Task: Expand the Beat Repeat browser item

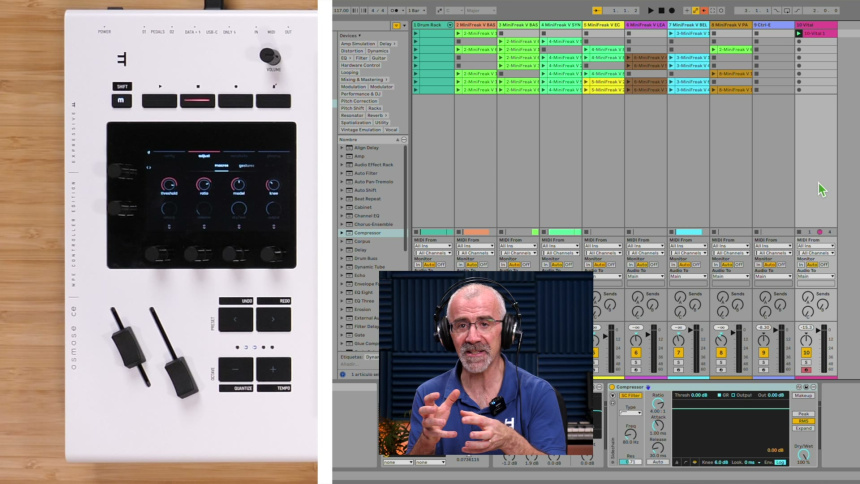Action: coord(342,199)
